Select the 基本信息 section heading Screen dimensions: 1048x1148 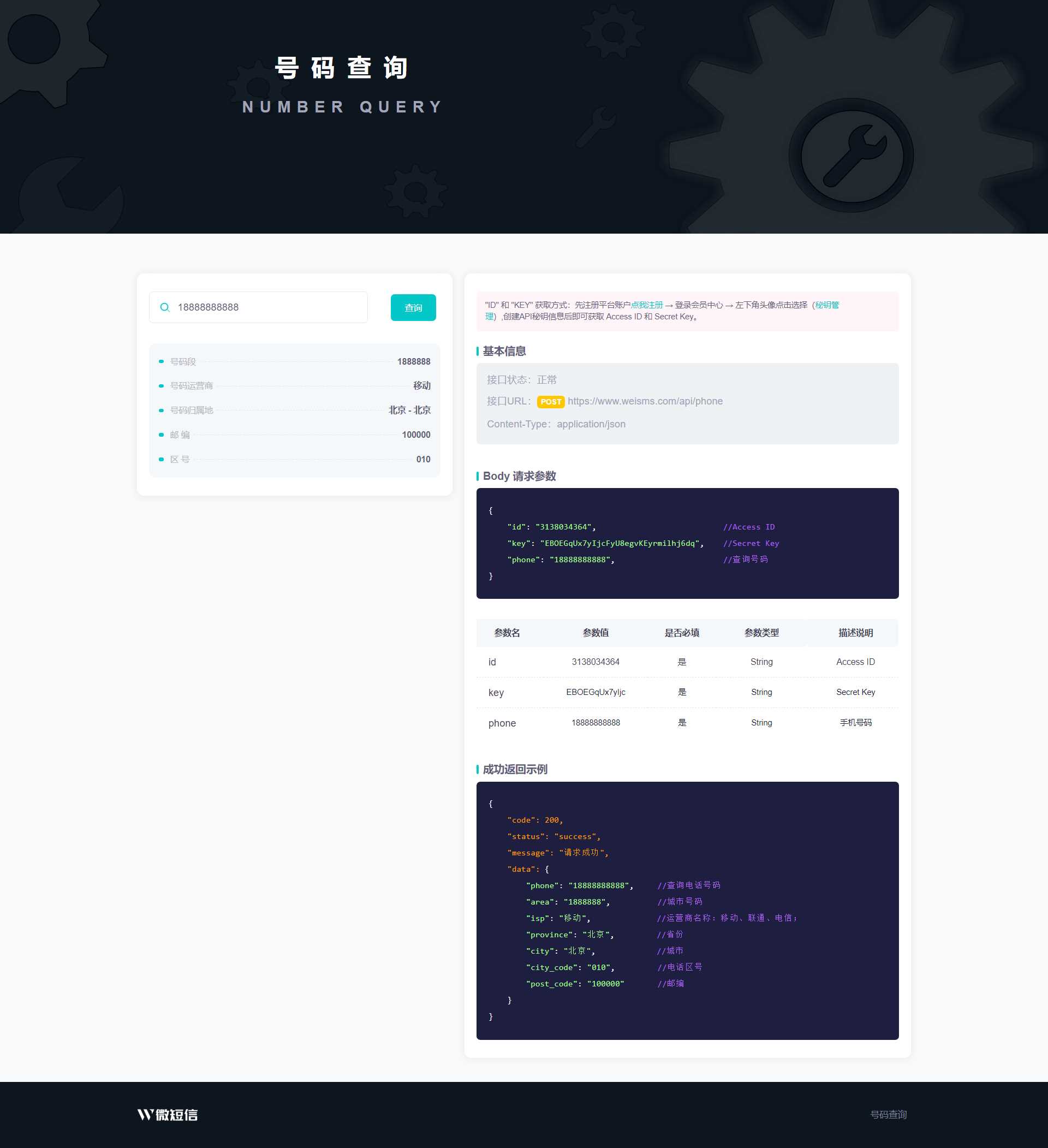coord(504,352)
